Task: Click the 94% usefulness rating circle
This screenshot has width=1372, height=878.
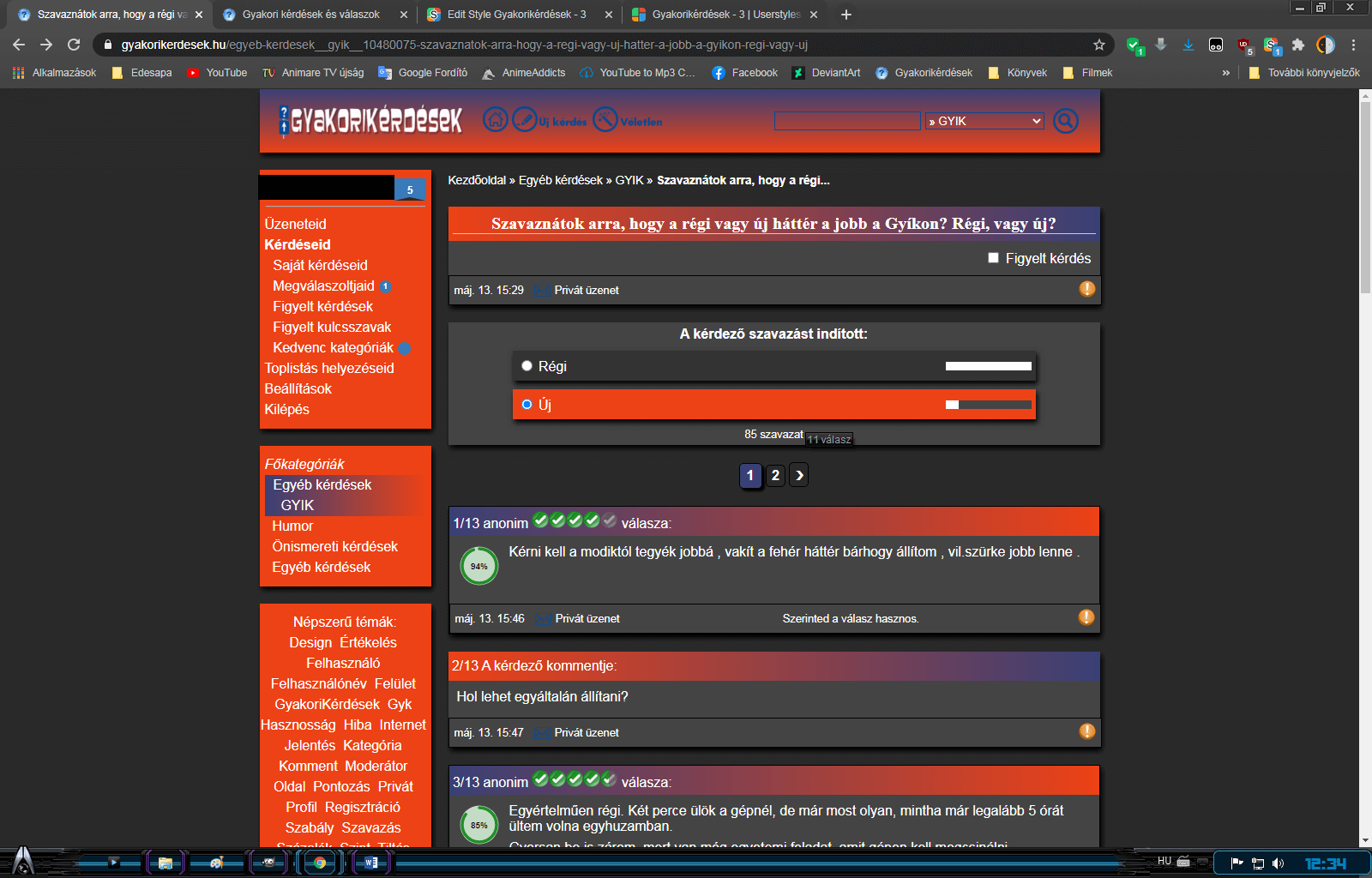Action: point(479,566)
